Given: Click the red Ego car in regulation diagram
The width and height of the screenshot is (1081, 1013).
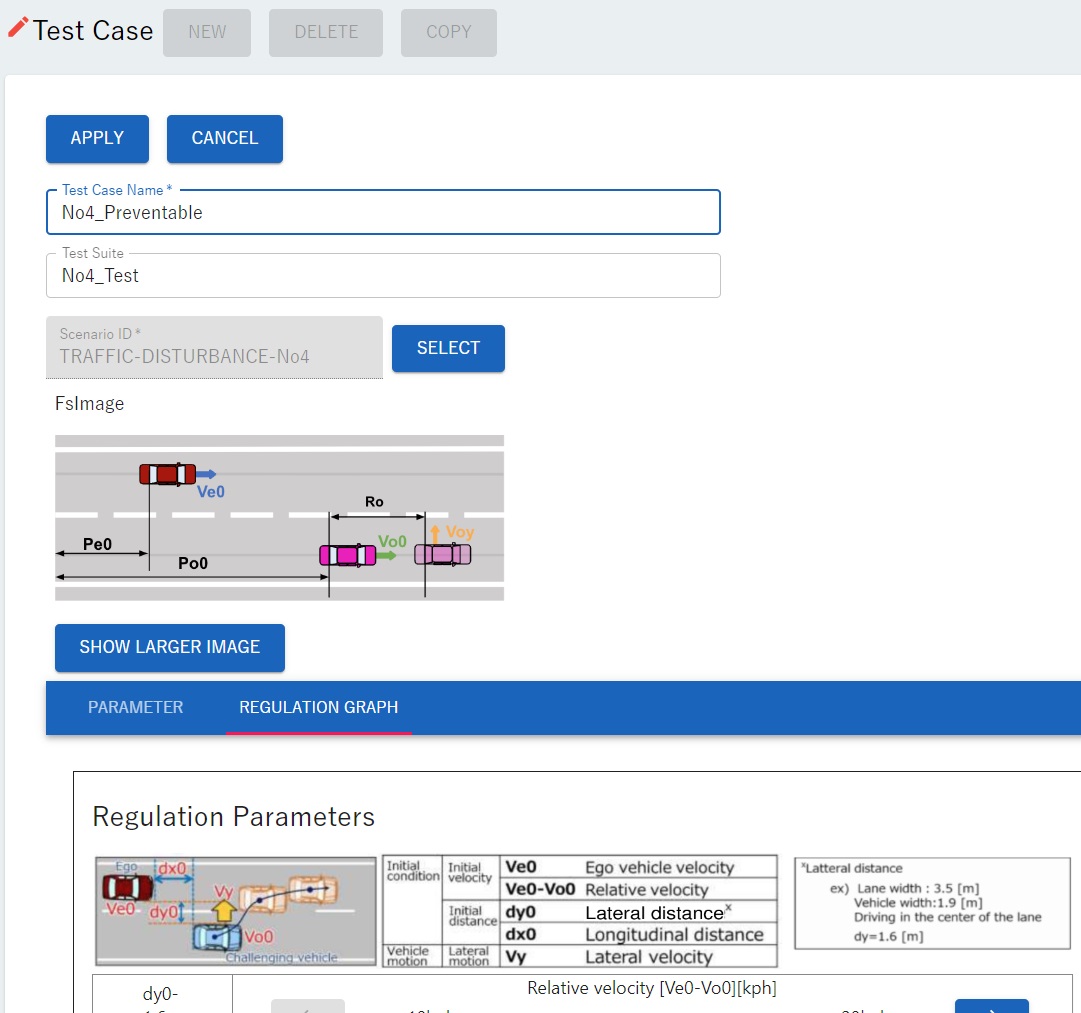Looking at the screenshot, I should point(128,886).
